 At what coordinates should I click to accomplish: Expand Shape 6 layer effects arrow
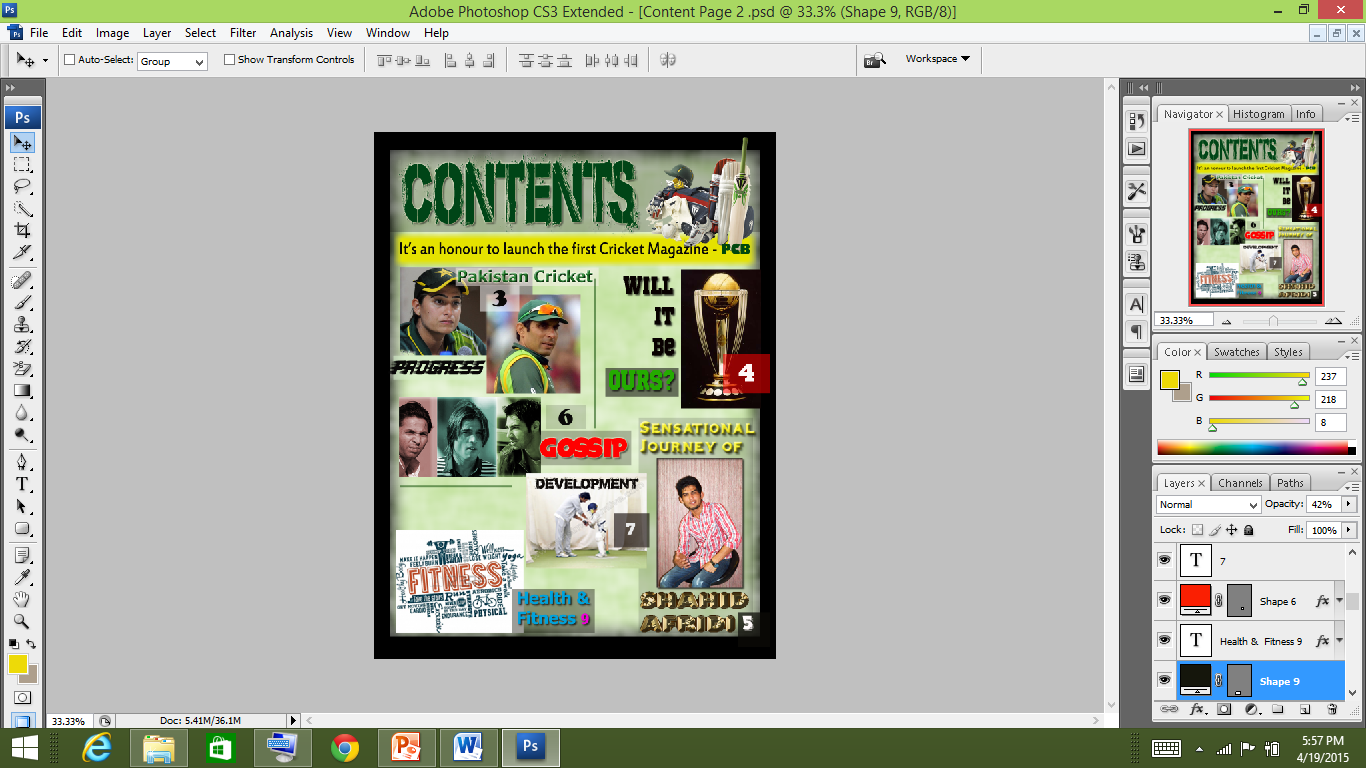(1340, 601)
